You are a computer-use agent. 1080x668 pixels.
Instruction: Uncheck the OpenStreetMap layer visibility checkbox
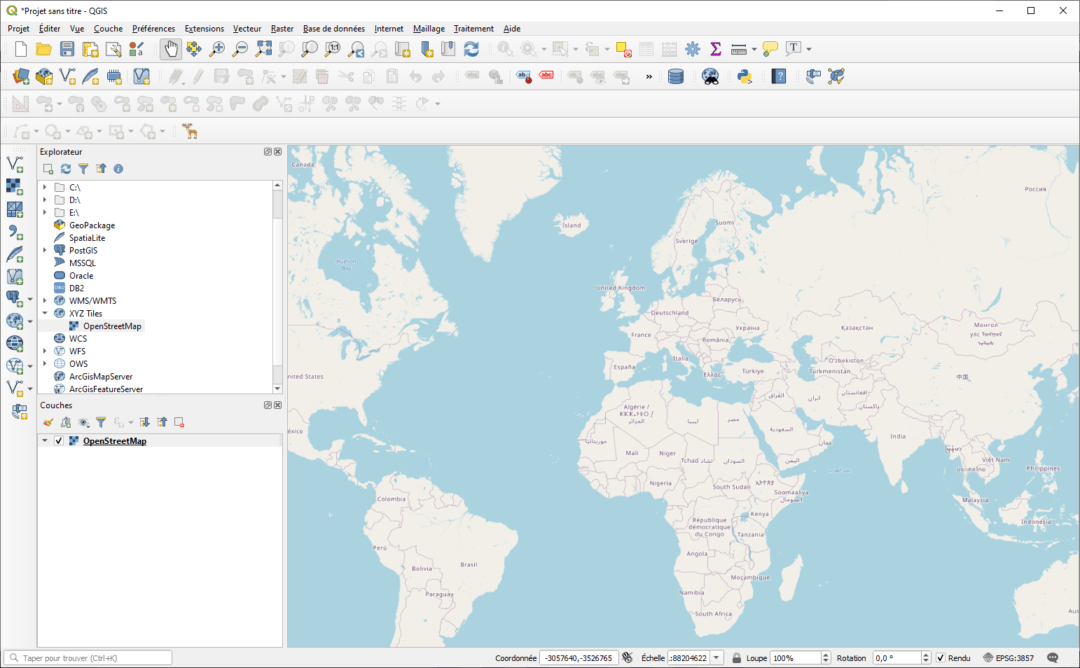click(x=57, y=440)
